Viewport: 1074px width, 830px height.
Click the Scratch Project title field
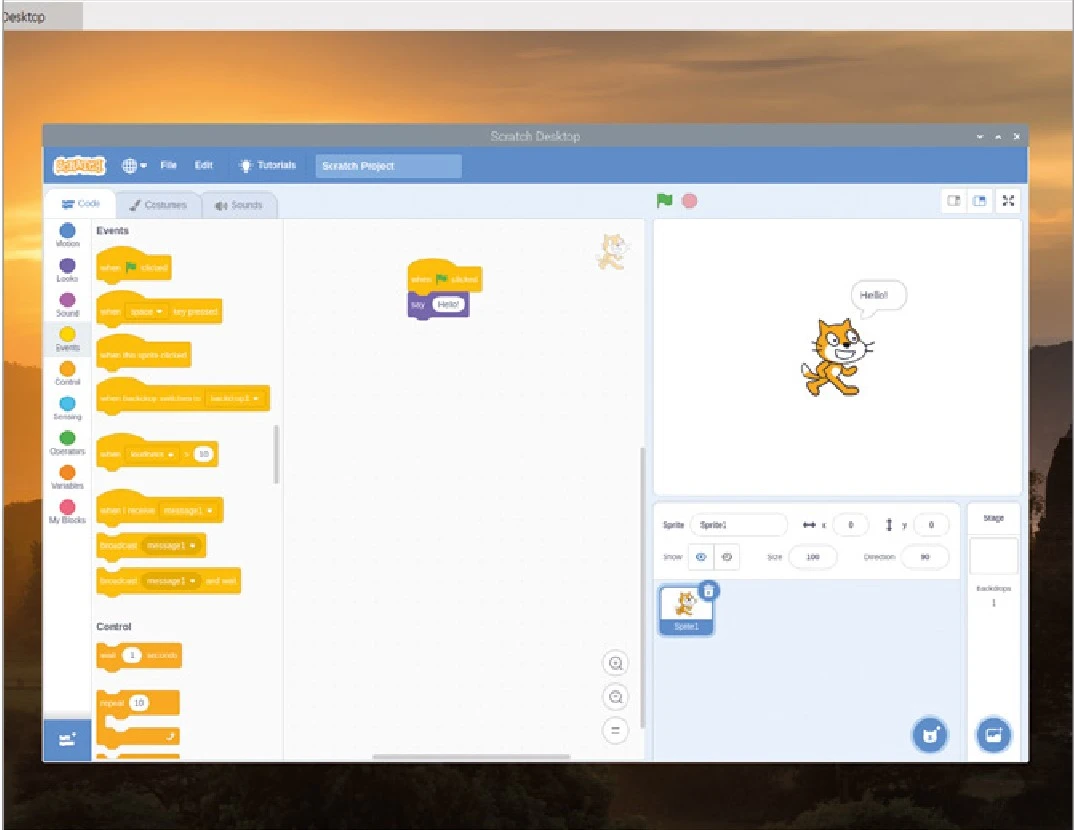pyautogui.click(x=388, y=166)
